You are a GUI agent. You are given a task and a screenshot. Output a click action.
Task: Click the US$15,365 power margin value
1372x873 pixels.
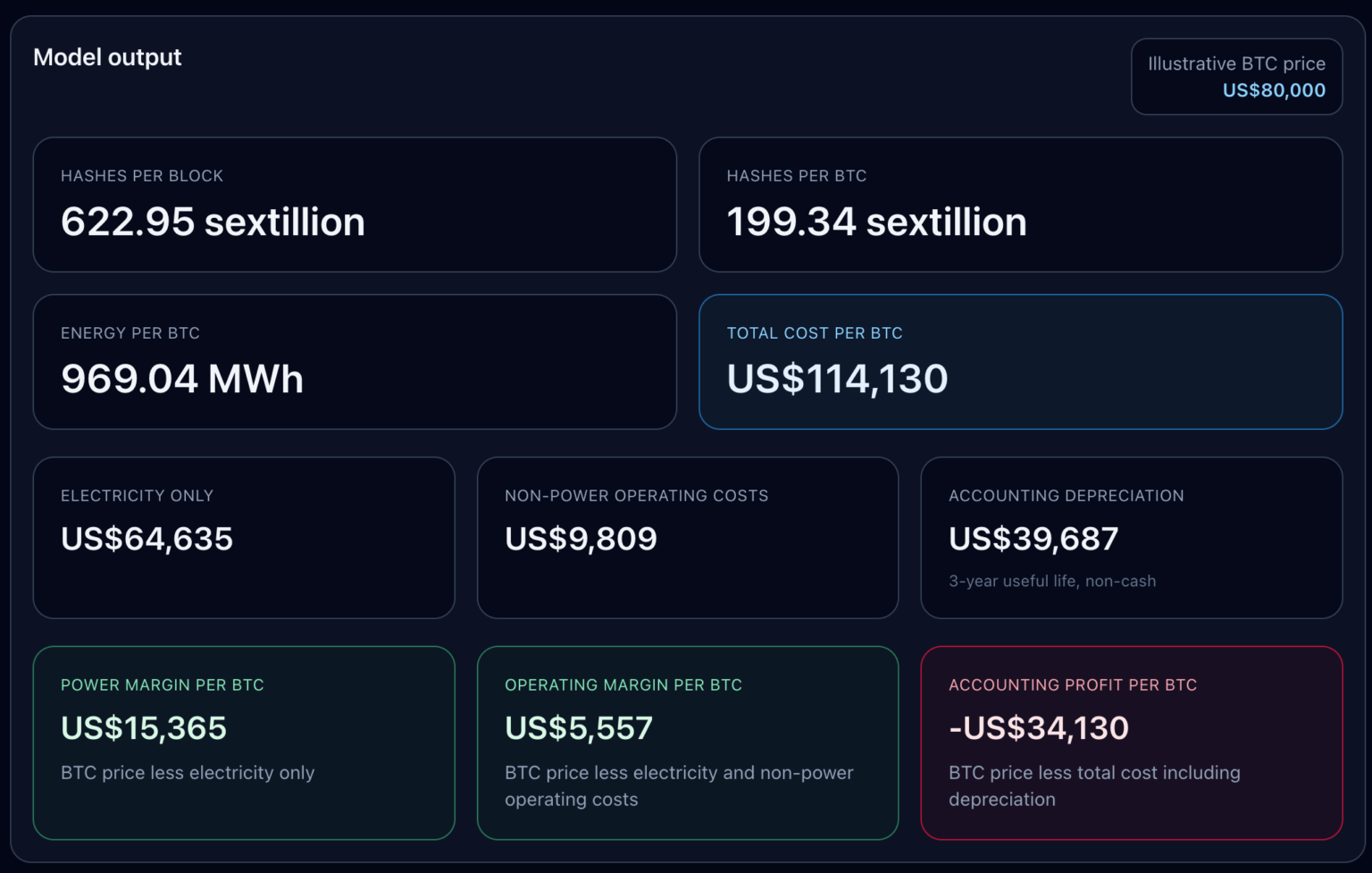144,728
